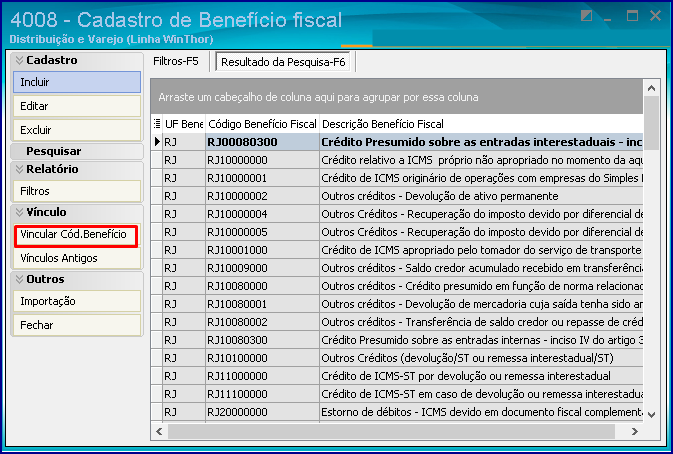Select code cell RJ11100000
Viewport: 673px width, 454px height.
(262, 394)
